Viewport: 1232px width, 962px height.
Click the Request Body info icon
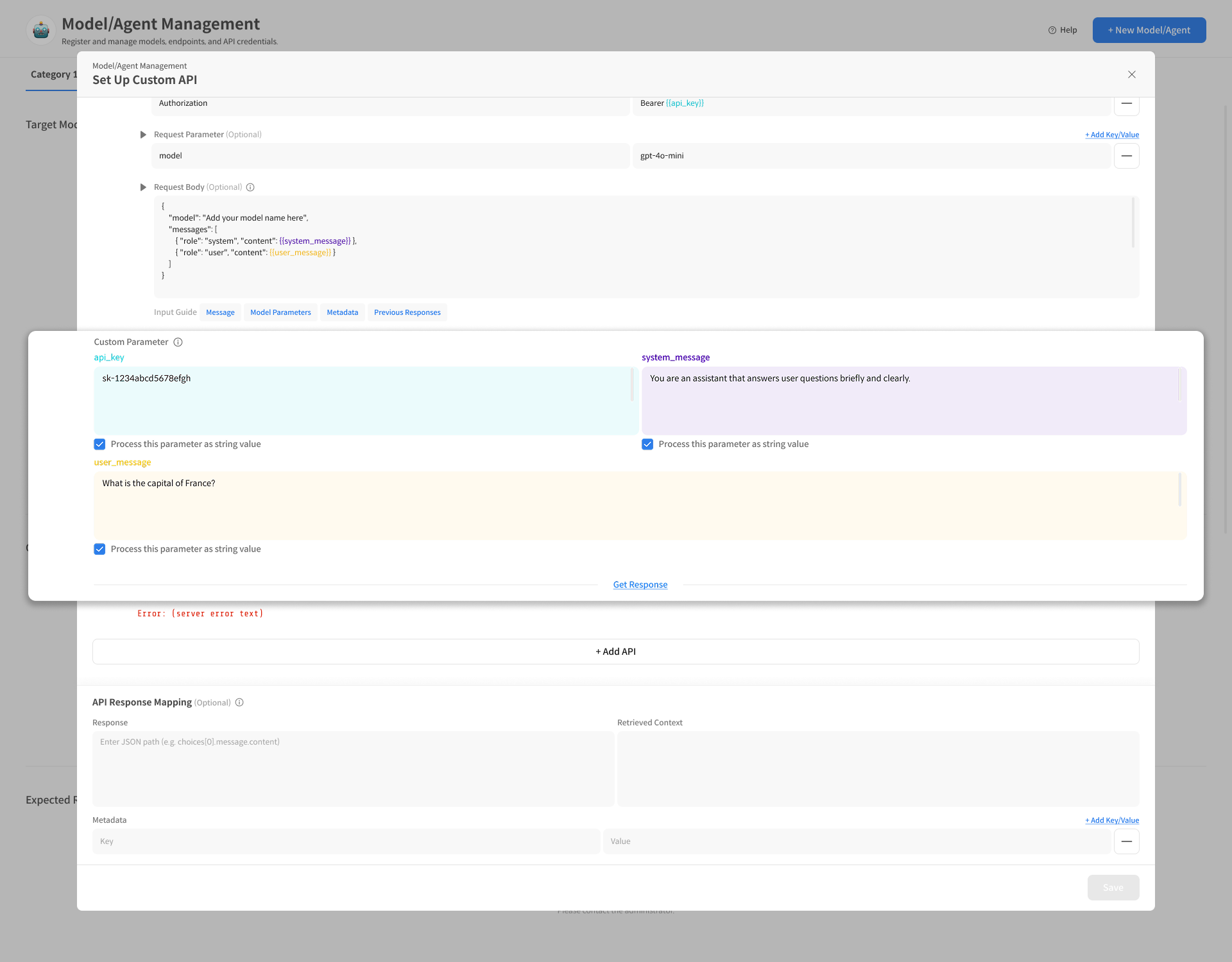point(250,187)
